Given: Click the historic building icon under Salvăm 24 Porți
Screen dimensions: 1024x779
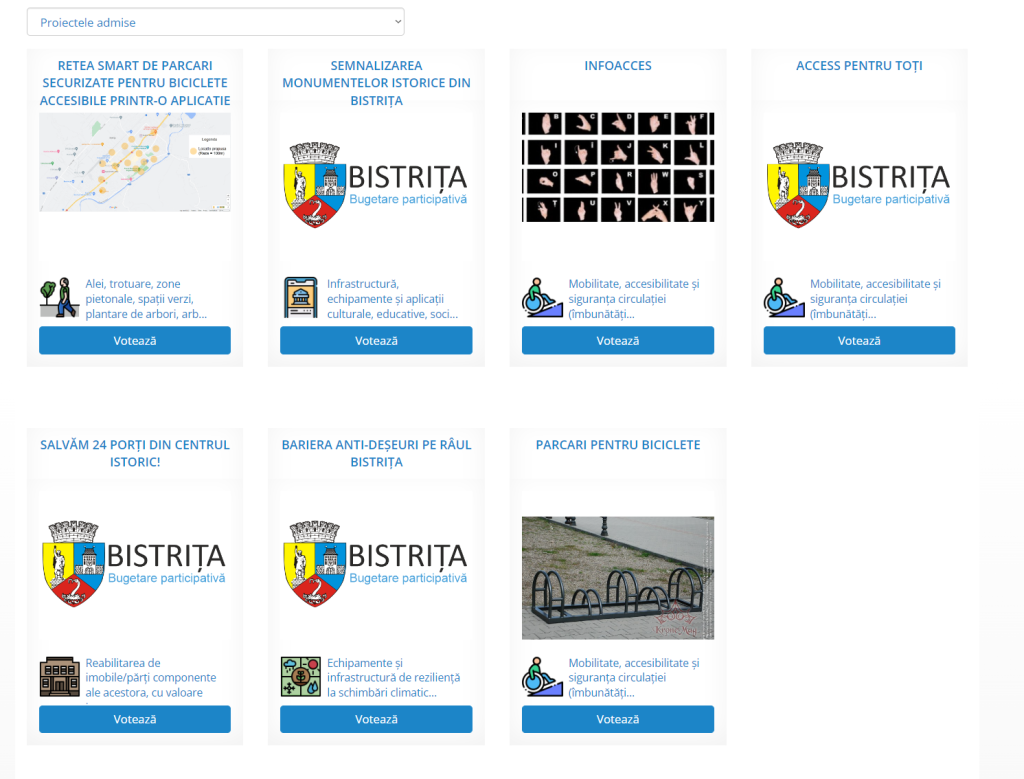Looking at the screenshot, I should coord(58,677).
